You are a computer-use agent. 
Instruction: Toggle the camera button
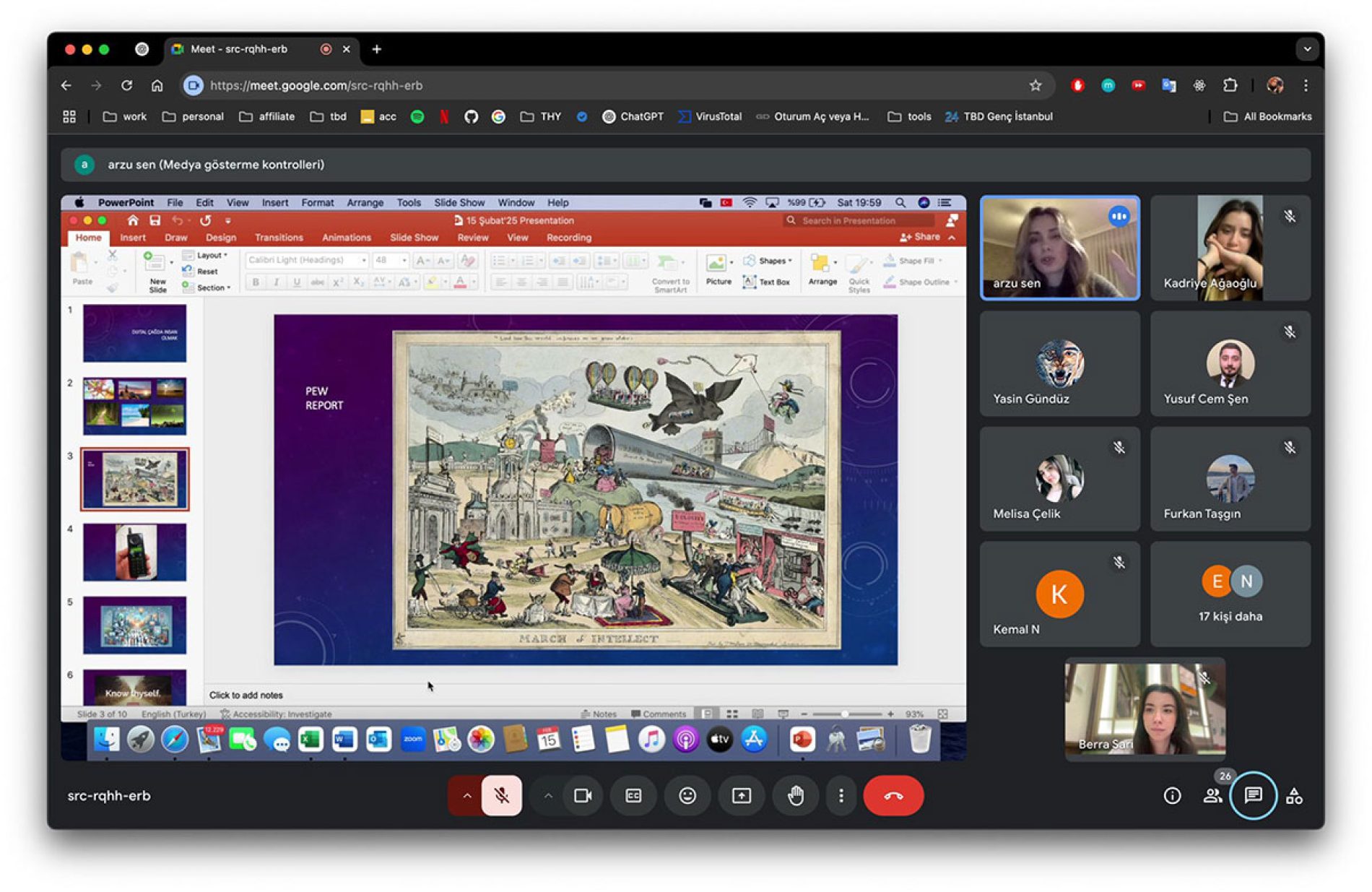(x=582, y=795)
